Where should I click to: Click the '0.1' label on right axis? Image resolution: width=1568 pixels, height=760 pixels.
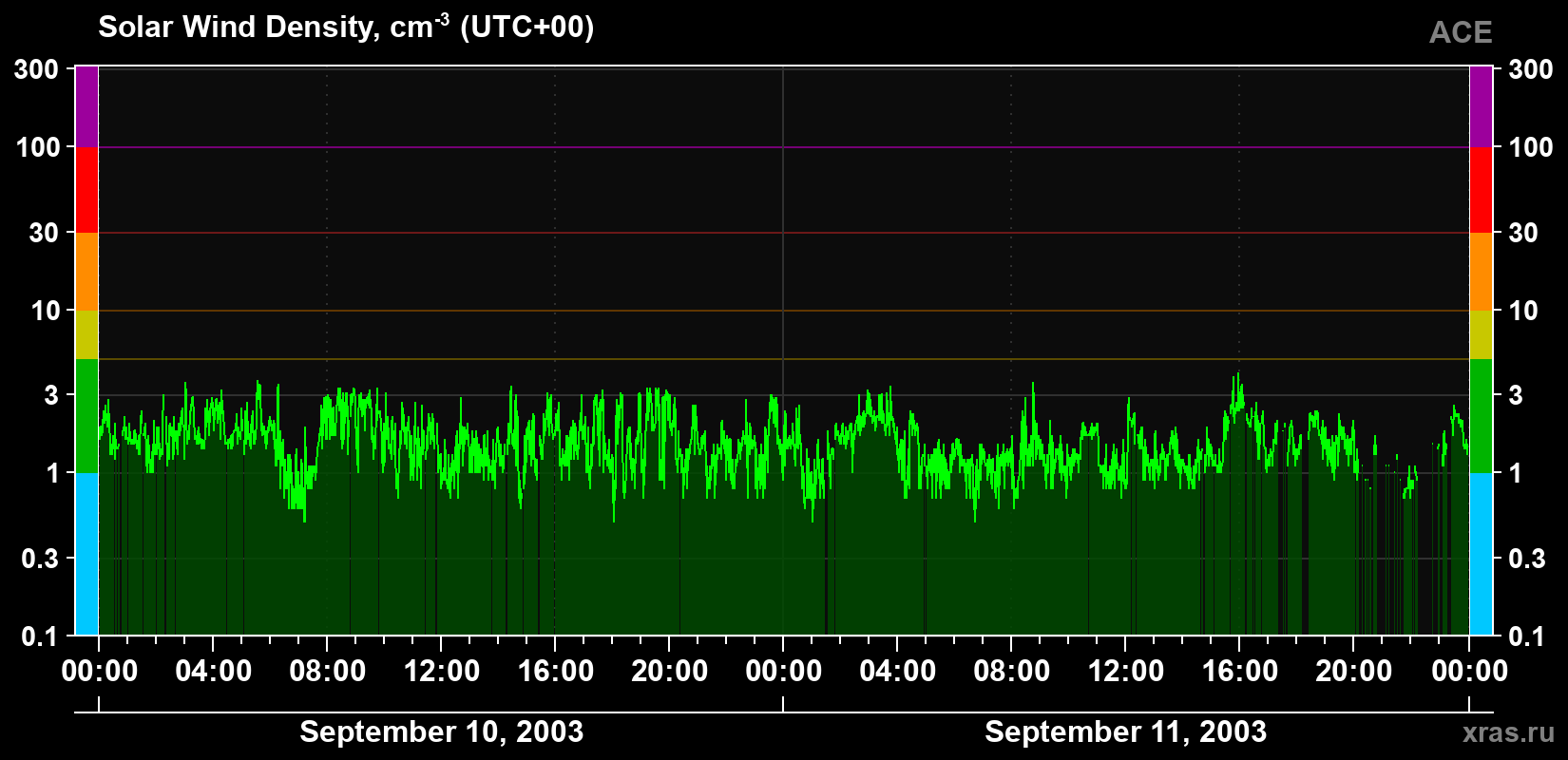coord(1527,636)
